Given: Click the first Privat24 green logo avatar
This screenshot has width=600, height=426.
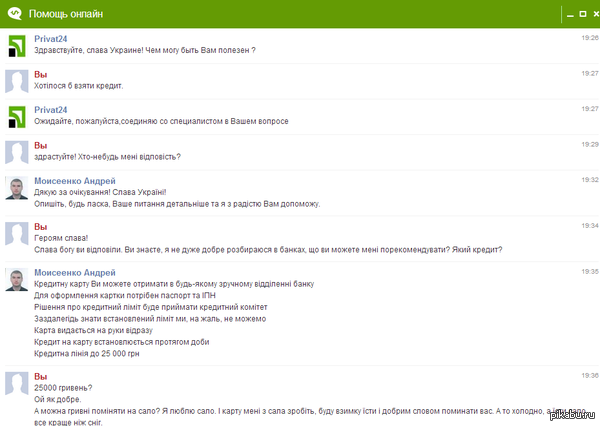Looking at the screenshot, I should pyautogui.click(x=17, y=46).
